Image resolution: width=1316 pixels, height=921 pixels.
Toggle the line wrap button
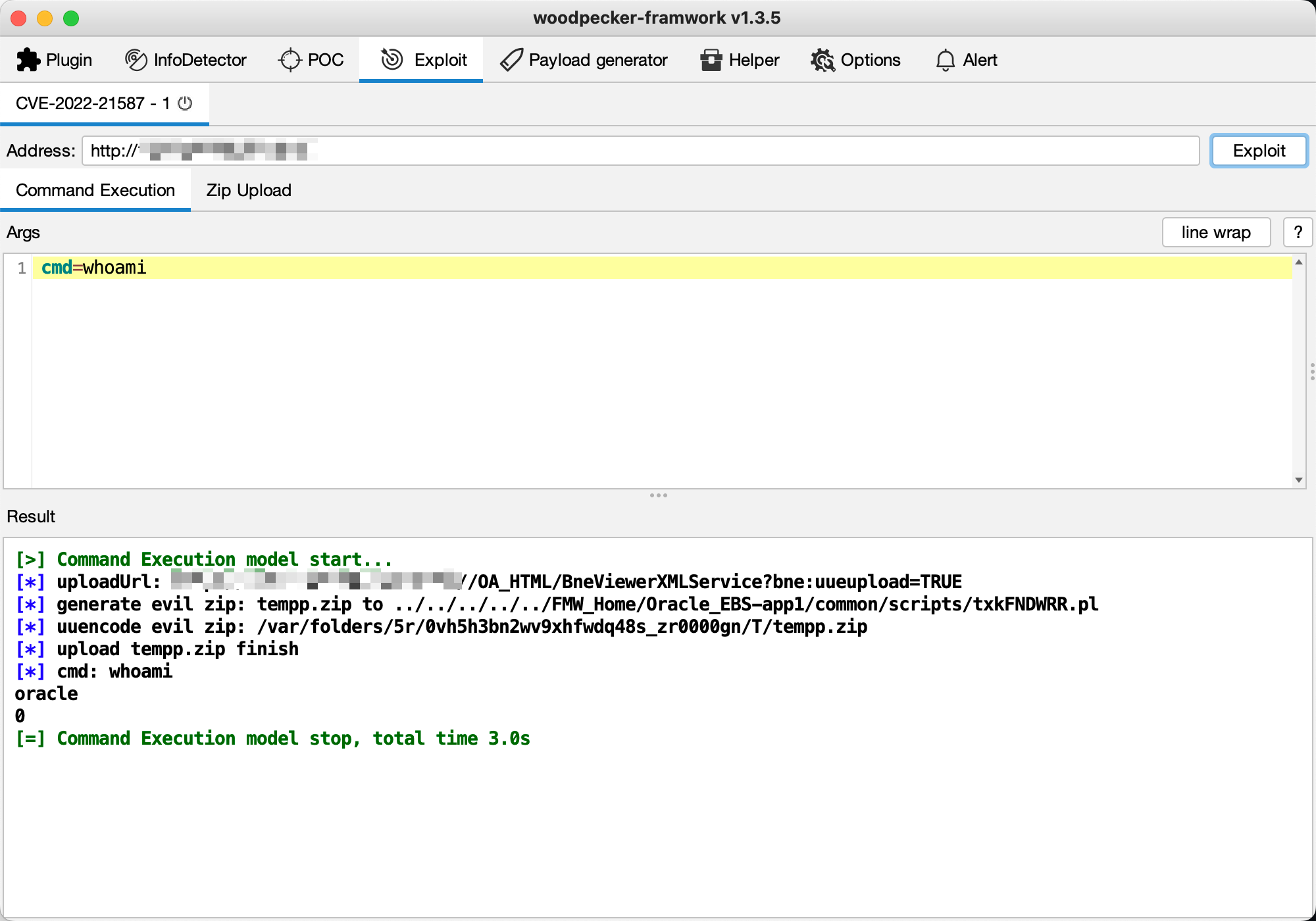[x=1215, y=232]
